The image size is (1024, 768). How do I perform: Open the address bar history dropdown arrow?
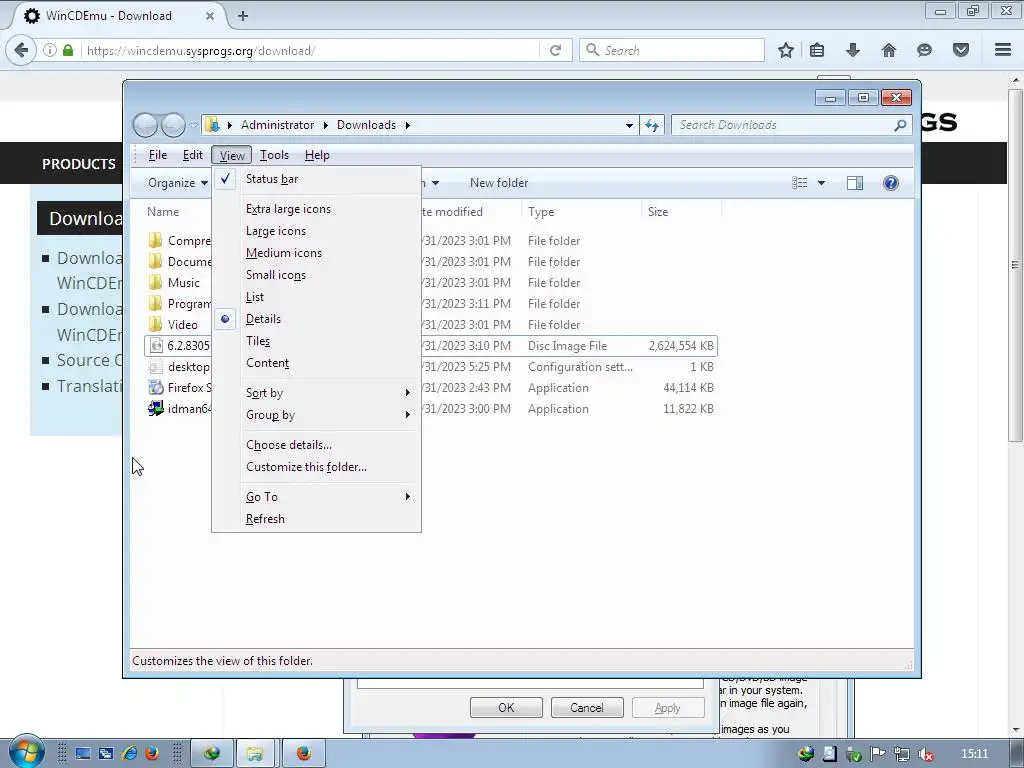coord(628,125)
